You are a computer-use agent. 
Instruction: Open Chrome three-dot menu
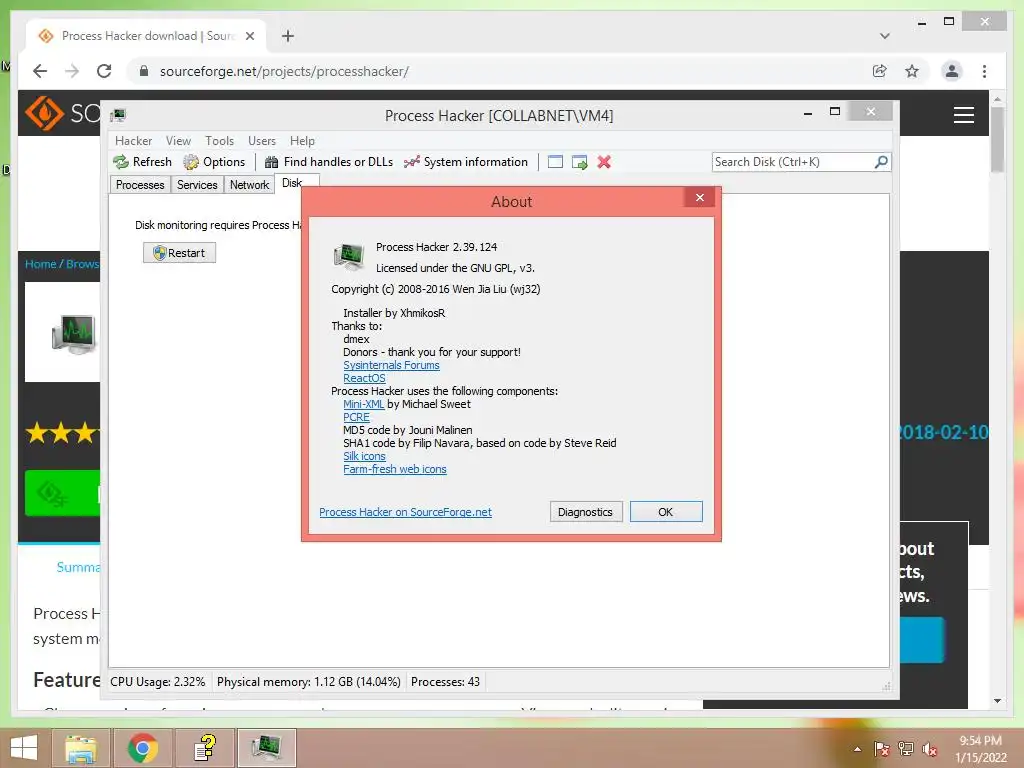984,71
